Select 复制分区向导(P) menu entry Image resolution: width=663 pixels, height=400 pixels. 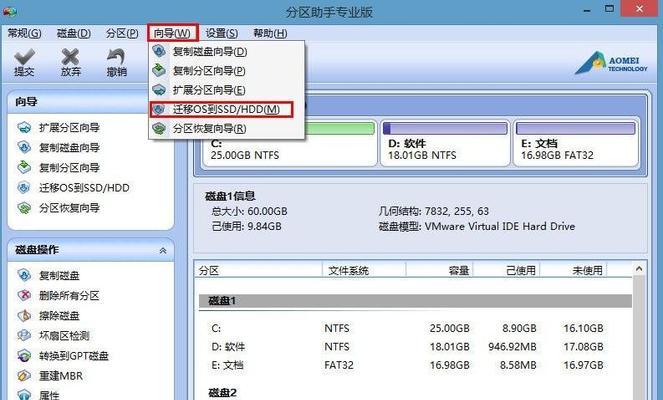[227, 71]
